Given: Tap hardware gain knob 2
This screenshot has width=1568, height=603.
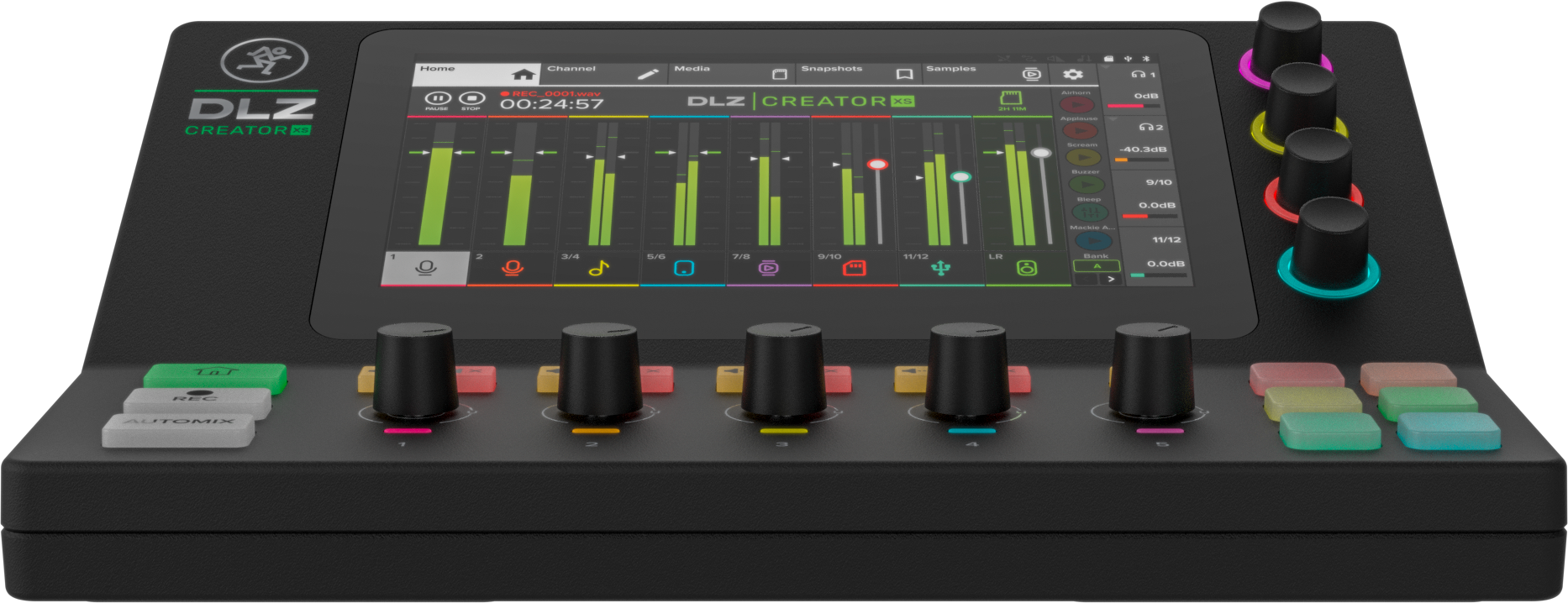Looking at the screenshot, I should point(599,371).
